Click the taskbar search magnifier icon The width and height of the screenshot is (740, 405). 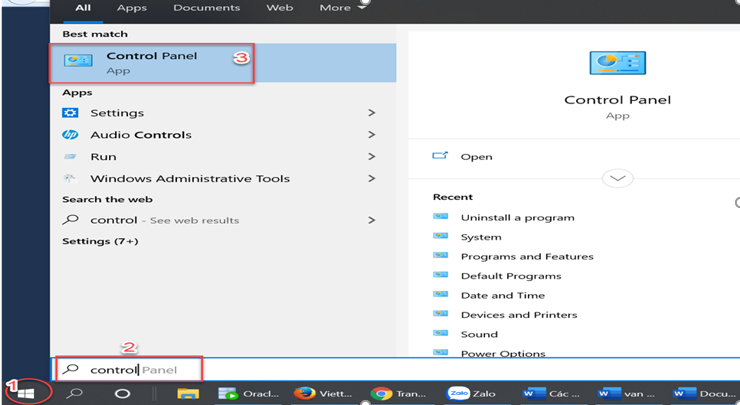pos(75,393)
